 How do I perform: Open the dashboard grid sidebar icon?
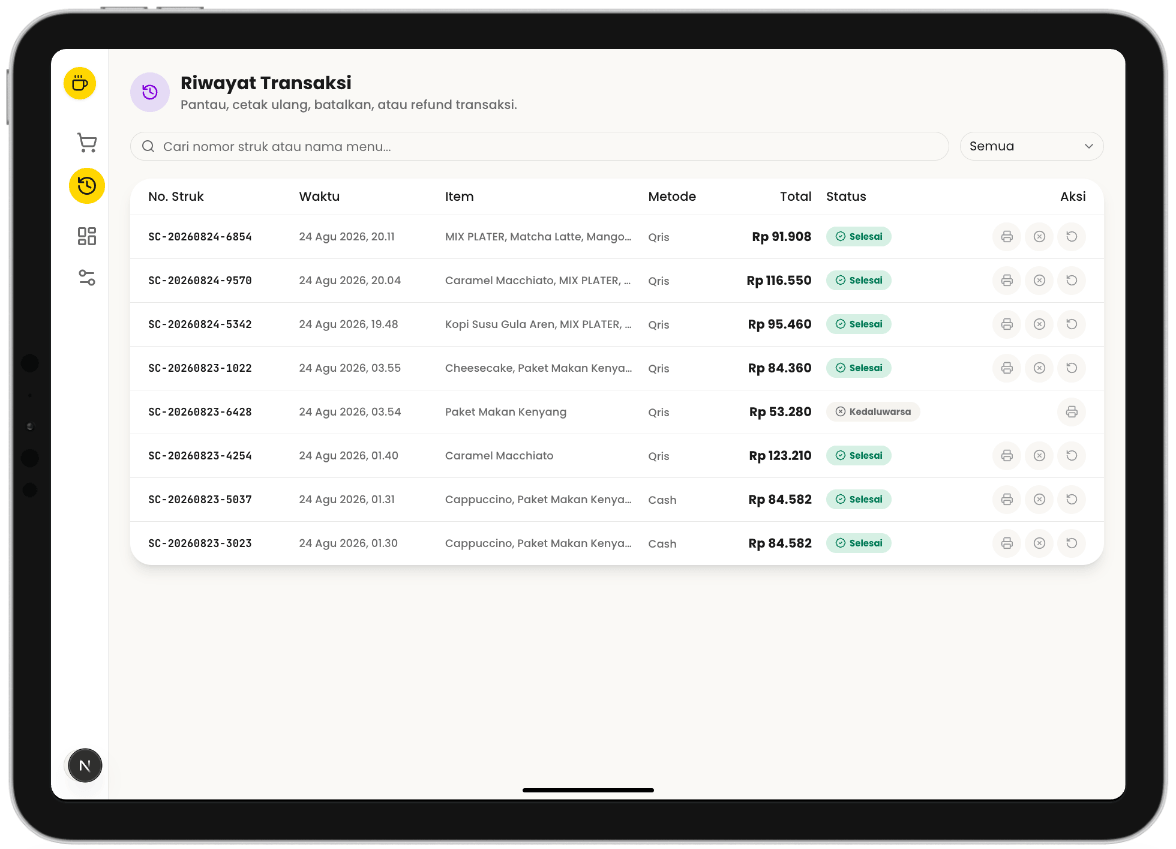(x=87, y=236)
